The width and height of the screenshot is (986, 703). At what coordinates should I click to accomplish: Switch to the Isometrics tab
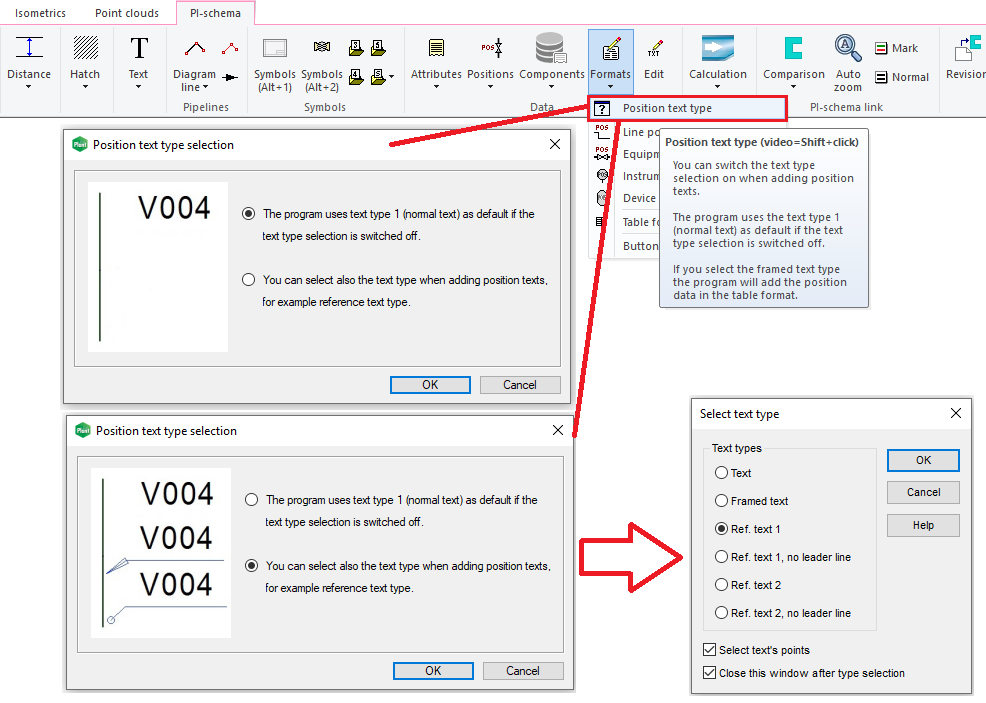click(40, 13)
